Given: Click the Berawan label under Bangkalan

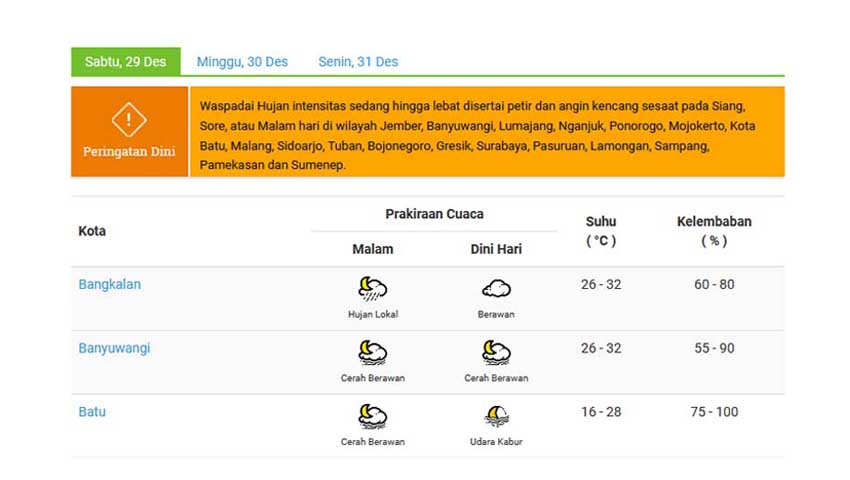Looking at the screenshot, I should pos(496,314).
